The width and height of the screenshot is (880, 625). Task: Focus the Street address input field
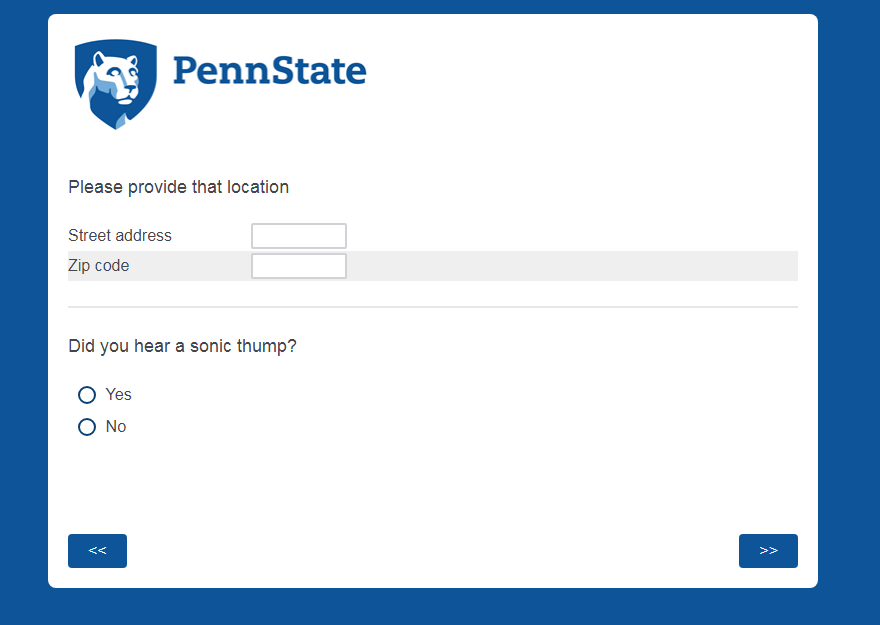point(298,236)
